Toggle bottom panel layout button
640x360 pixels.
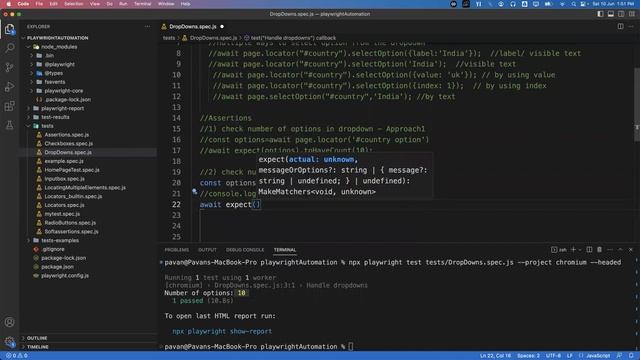click(x=611, y=14)
